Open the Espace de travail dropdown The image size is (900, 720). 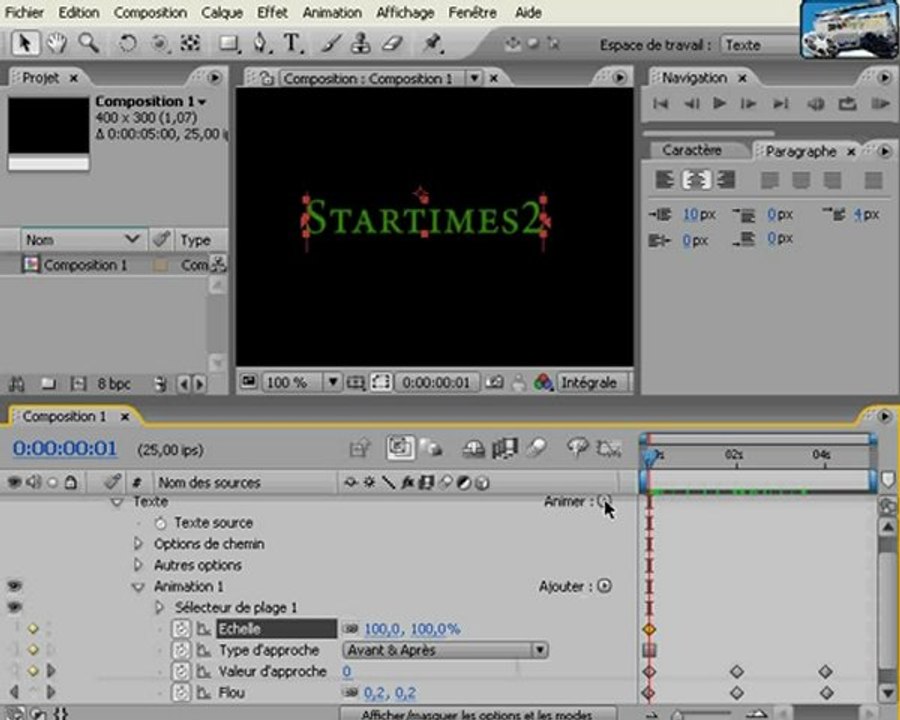(760, 45)
